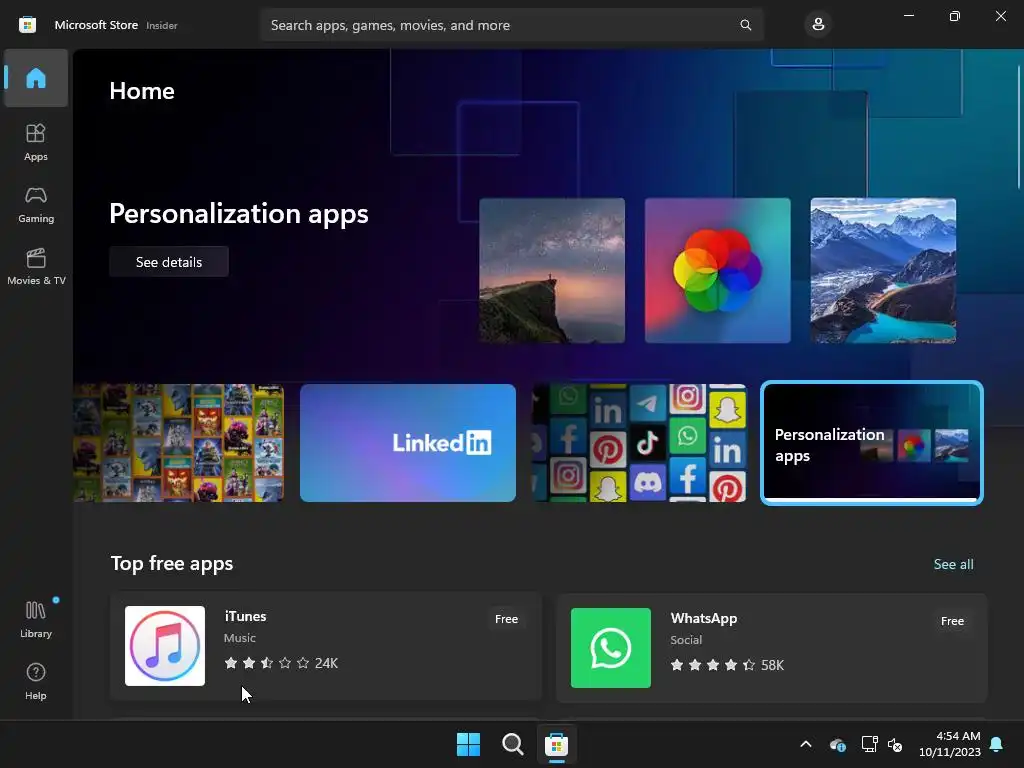Open the social apps collage banner
Image resolution: width=1024 pixels, height=768 pixels.
click(x=639, y=443)
